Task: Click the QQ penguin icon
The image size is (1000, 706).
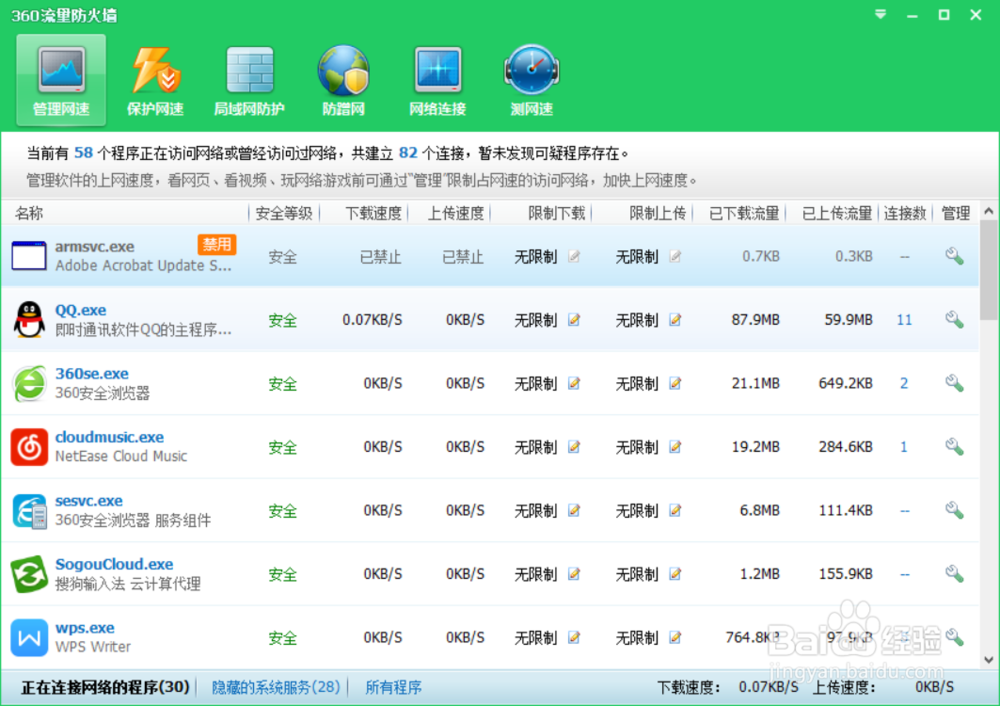Action: (29, 320)
